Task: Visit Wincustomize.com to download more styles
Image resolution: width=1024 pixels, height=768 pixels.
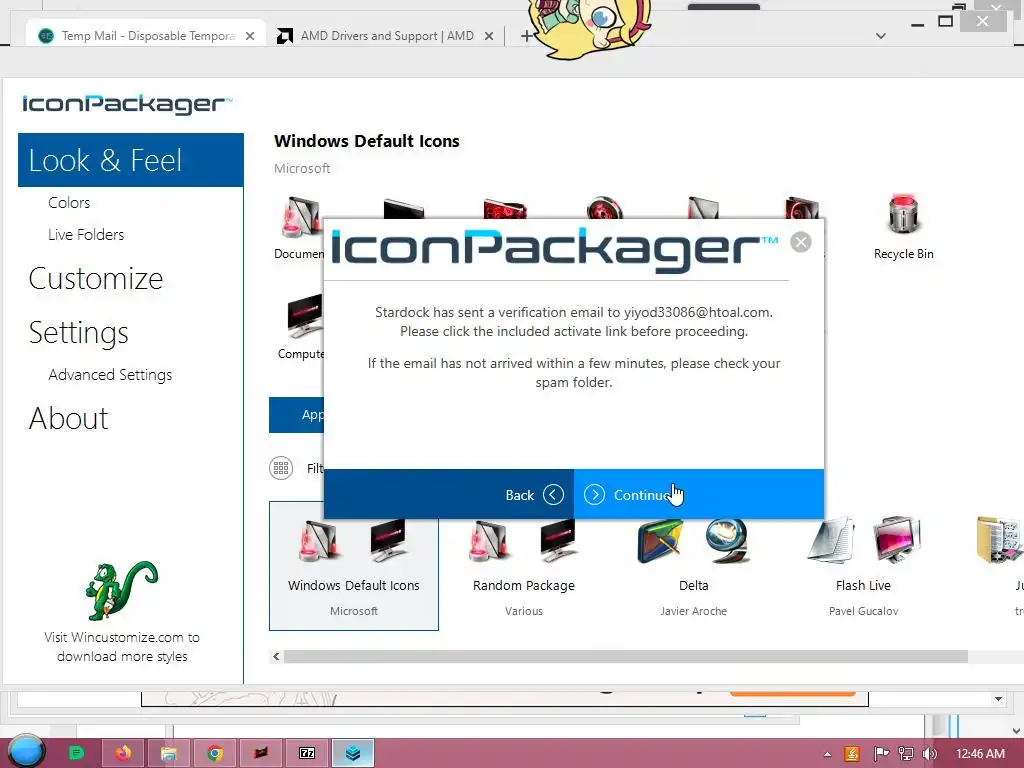Action: (122, 647)
